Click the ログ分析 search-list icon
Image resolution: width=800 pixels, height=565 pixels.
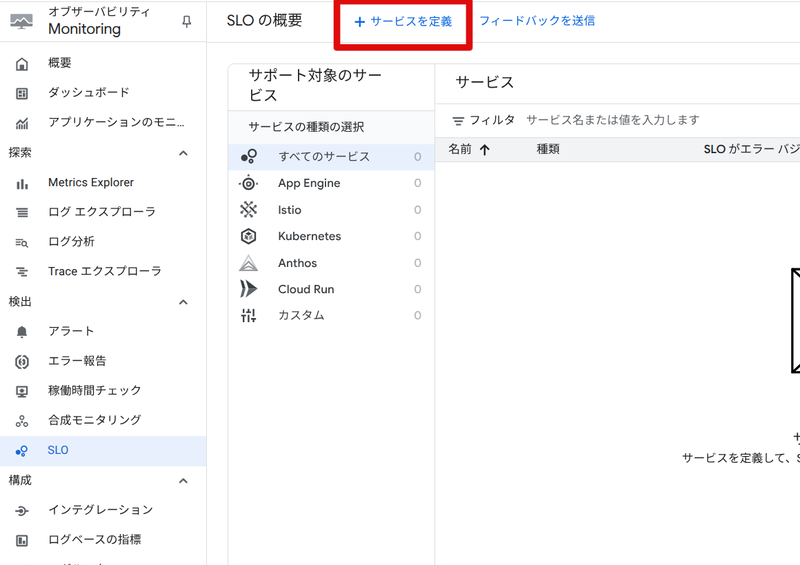click(x=22, y=242)
